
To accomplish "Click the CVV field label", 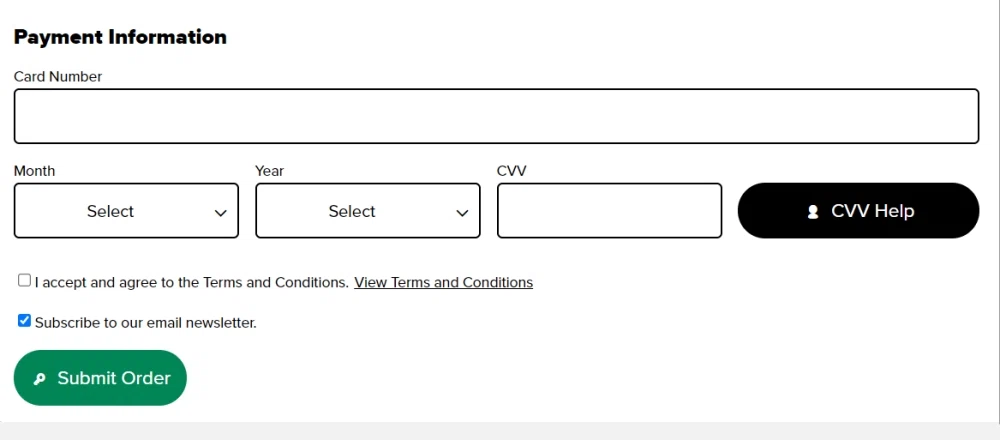I will 511,171.
